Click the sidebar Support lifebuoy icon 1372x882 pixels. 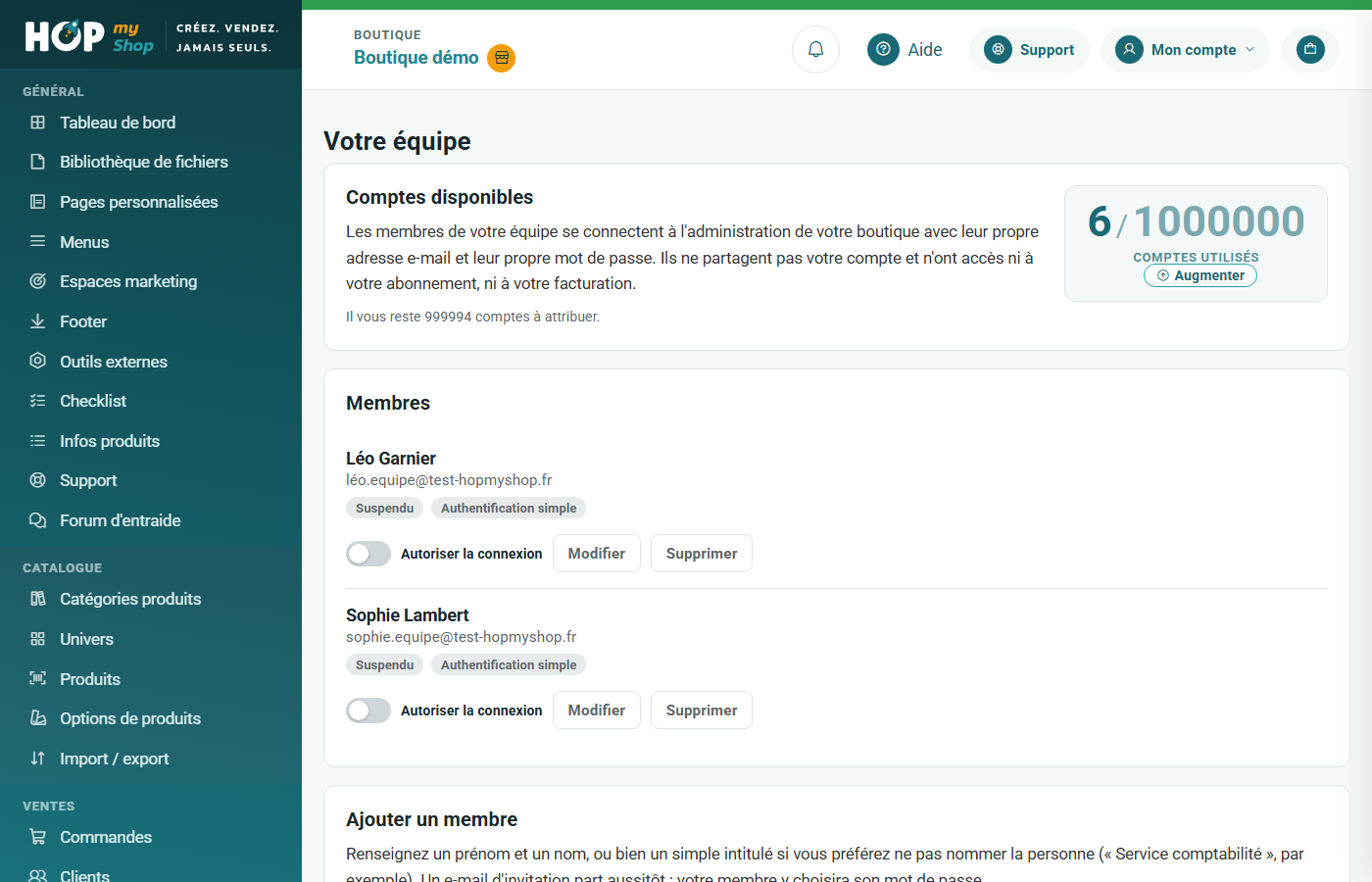38,480
